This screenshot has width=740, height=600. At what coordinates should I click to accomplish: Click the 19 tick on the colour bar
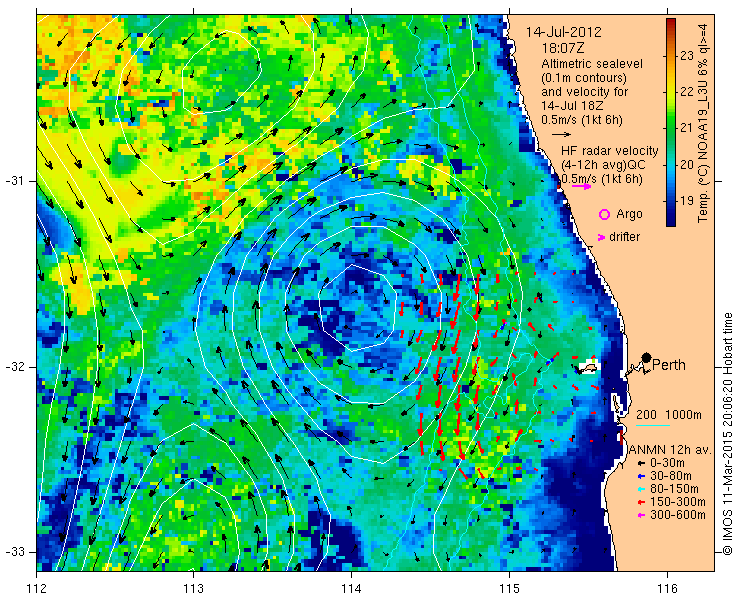click(687, 200)
